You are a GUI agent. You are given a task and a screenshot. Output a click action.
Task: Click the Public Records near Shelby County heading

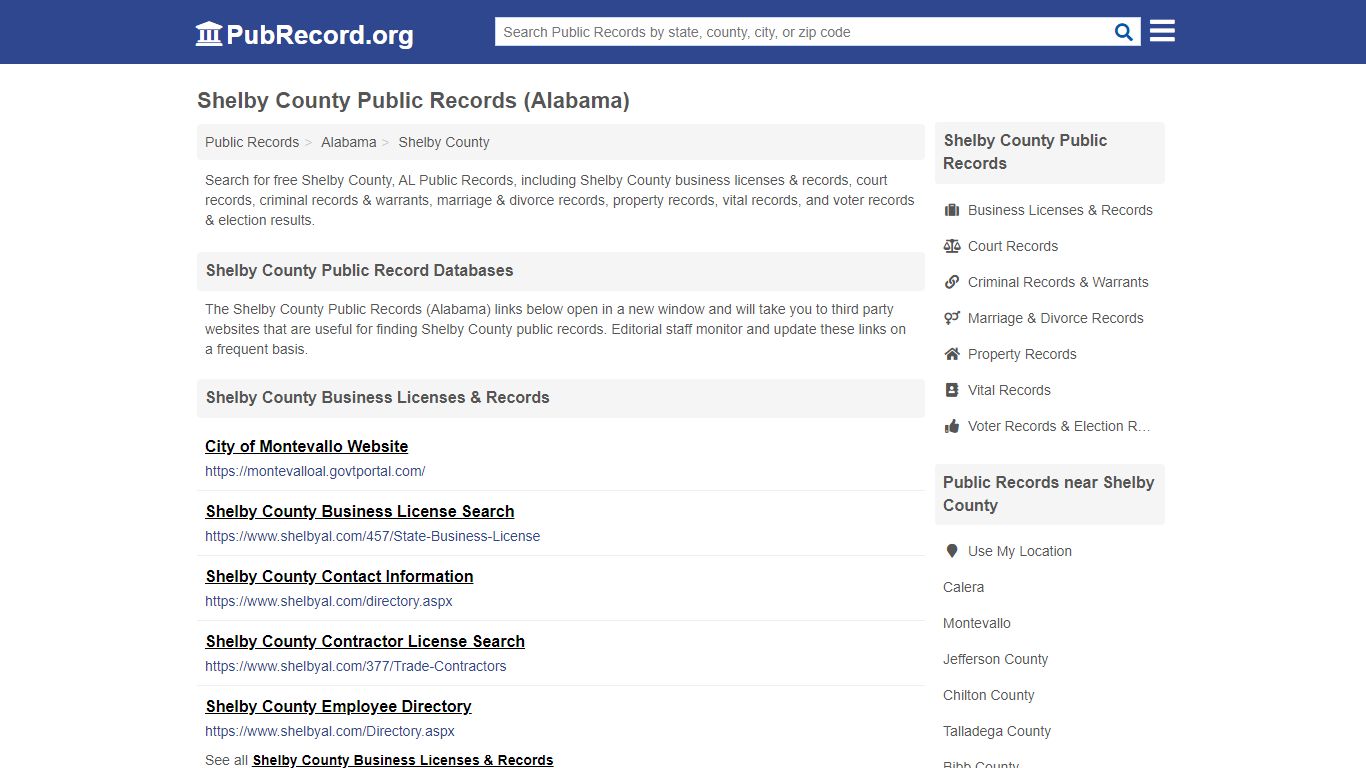(x=1049, y=494)
